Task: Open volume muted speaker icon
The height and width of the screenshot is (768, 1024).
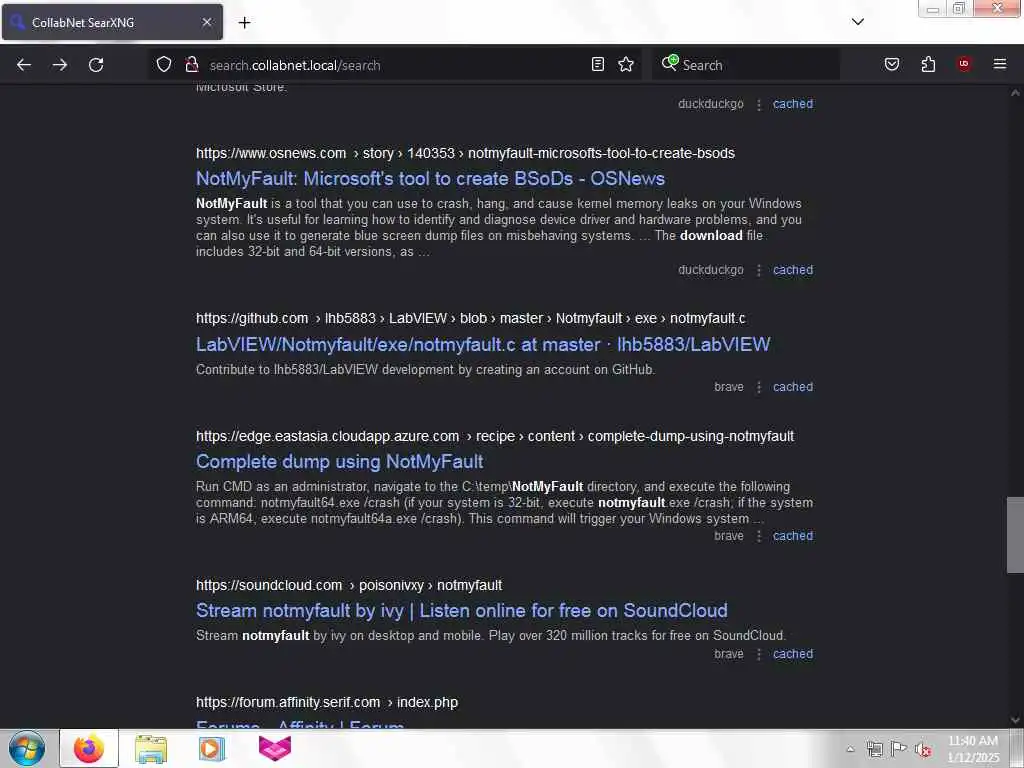Action: point(923,750)
